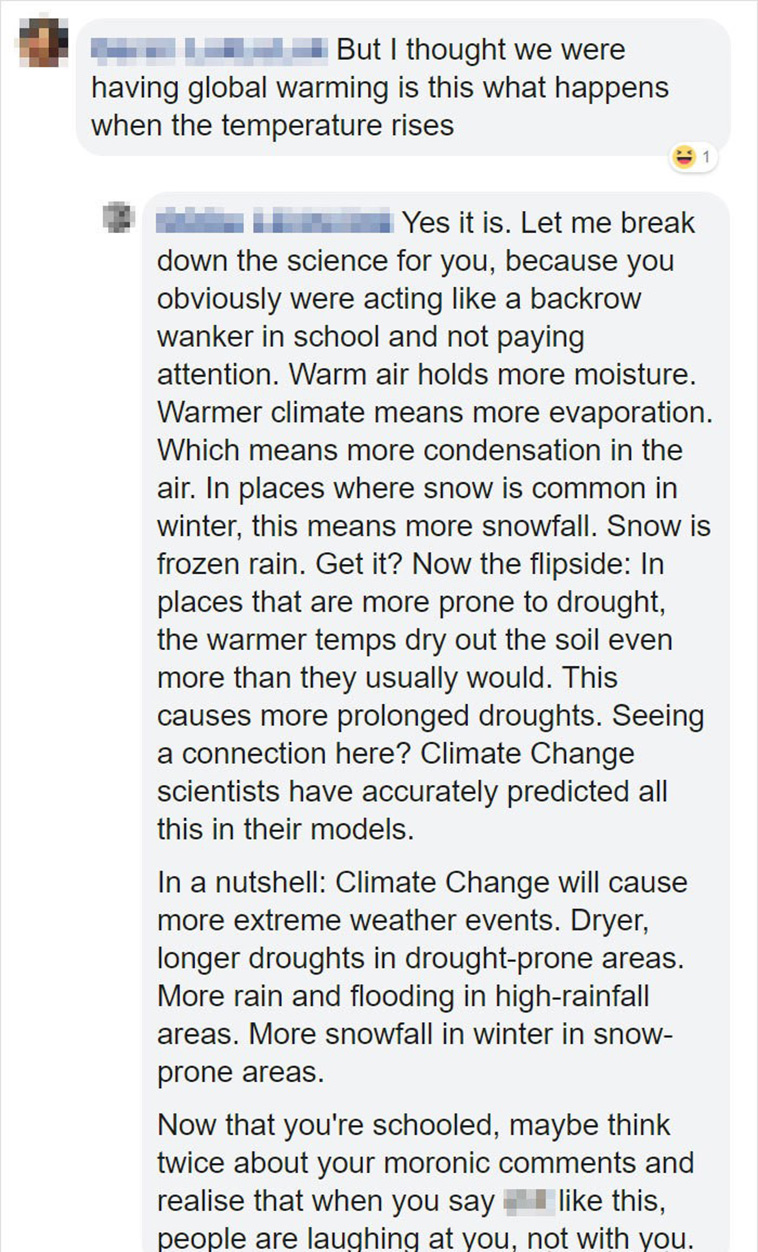Screen dimensions: 758x1252
Task: Click the 'Yes it is.' reply opening
Action: [457, 222]
